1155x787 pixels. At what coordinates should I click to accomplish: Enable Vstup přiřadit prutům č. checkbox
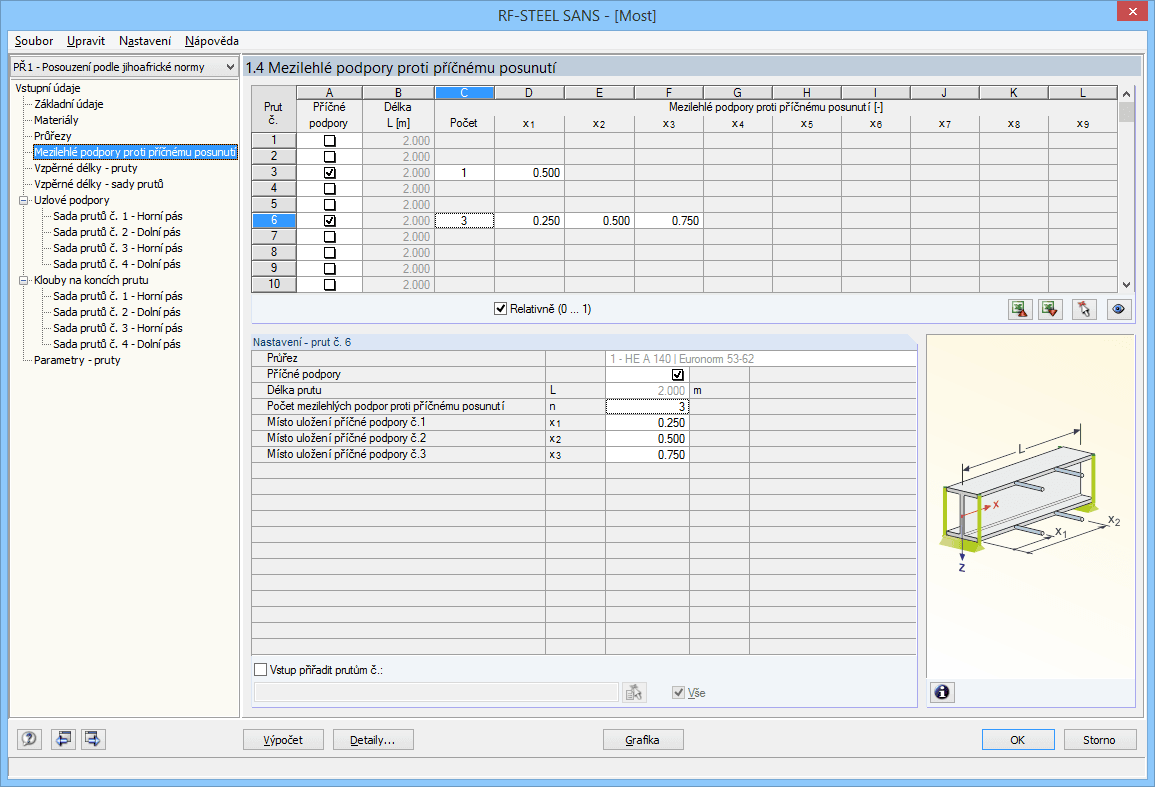click(x=260, y=670)
